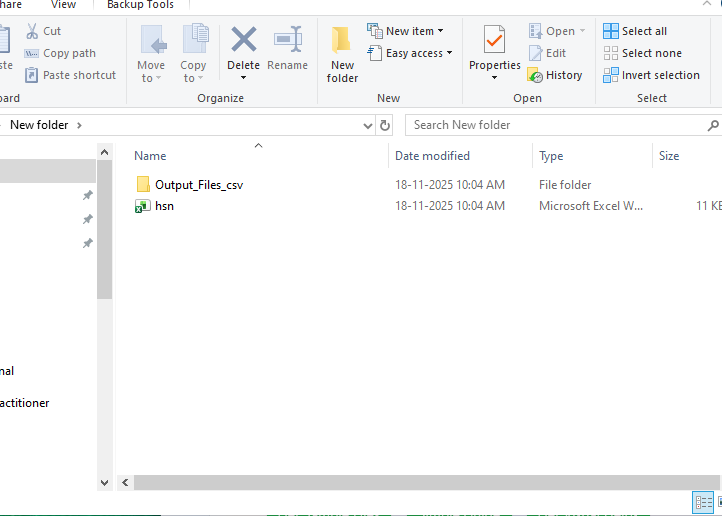
Task: Click the Microsoft Excel W... type cell
Action: point(591,206)
